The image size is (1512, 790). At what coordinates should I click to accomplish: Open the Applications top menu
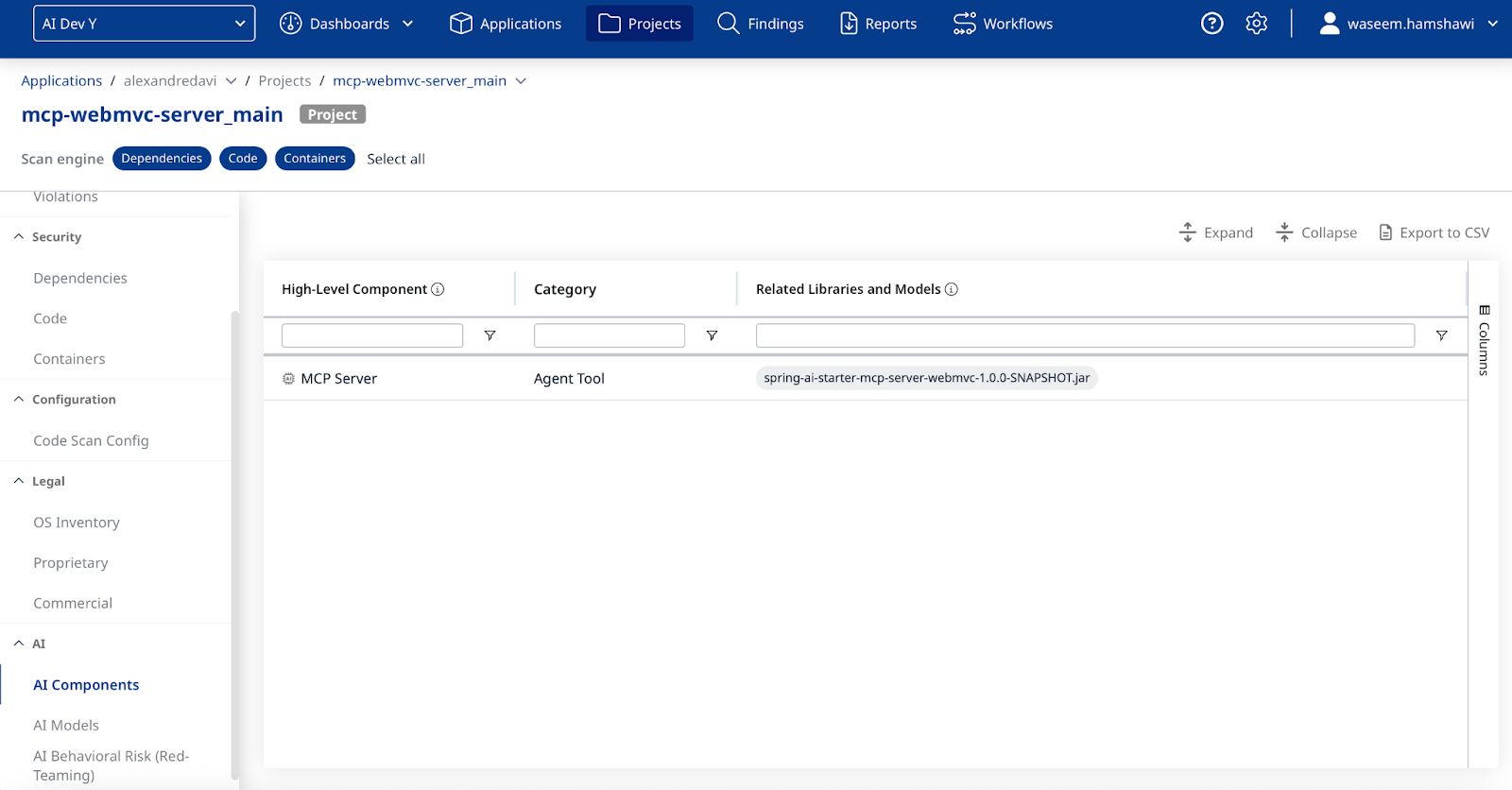point(506,24)
